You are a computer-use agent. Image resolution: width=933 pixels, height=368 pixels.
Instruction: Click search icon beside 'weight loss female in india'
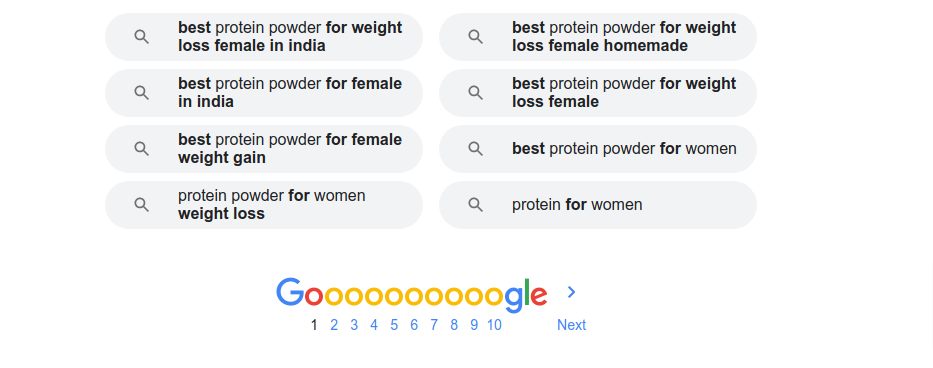(x=142, y=37)
